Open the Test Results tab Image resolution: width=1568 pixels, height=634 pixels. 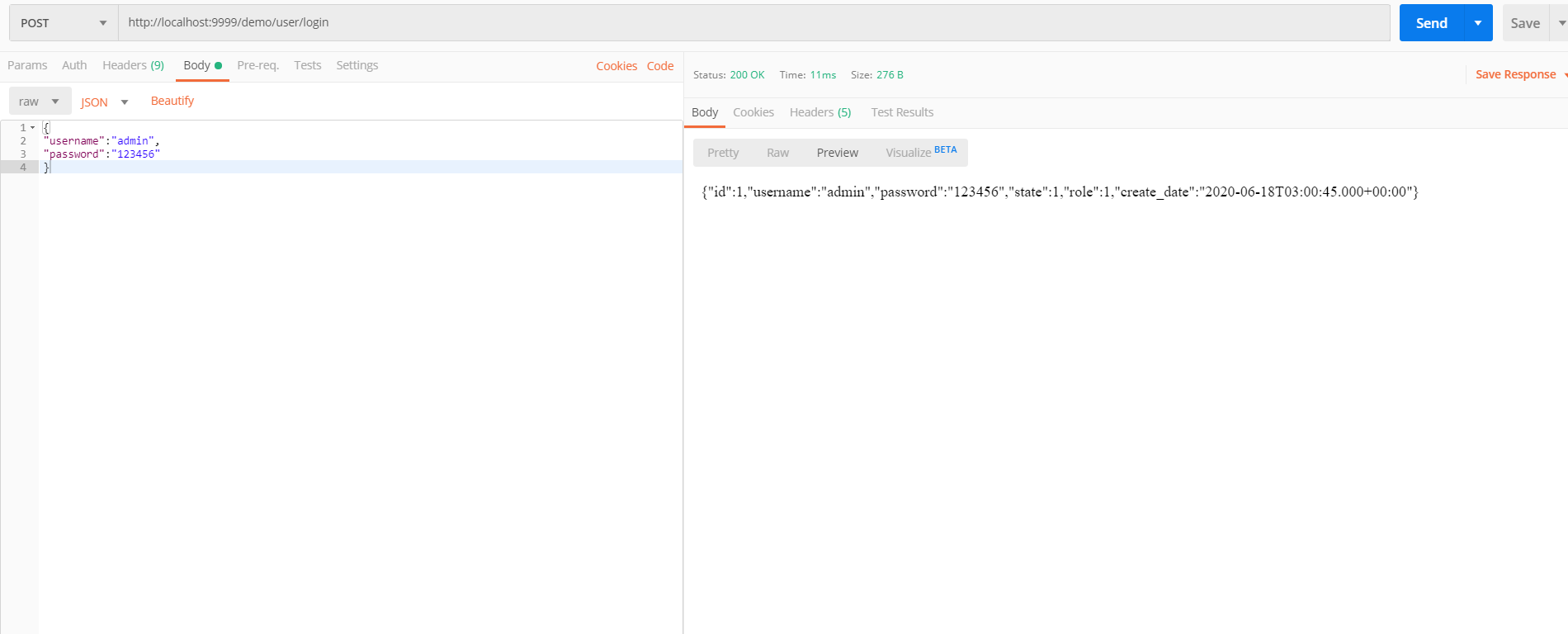[x=902, y=112]
